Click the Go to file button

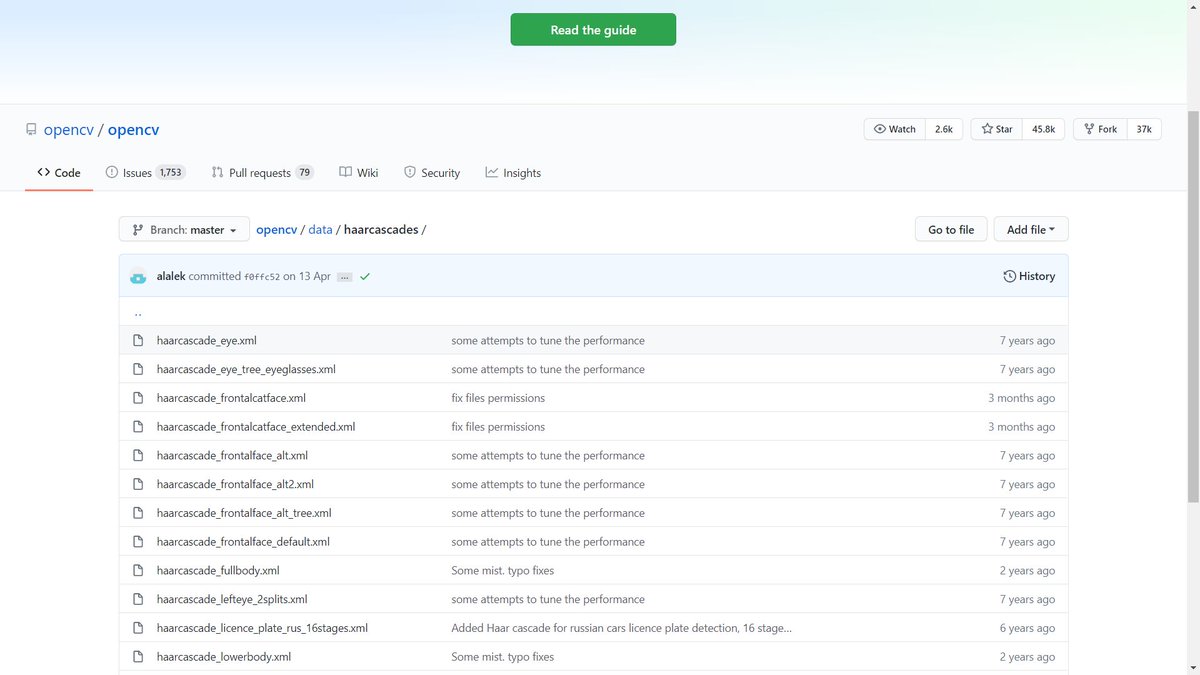coord(951,230)
